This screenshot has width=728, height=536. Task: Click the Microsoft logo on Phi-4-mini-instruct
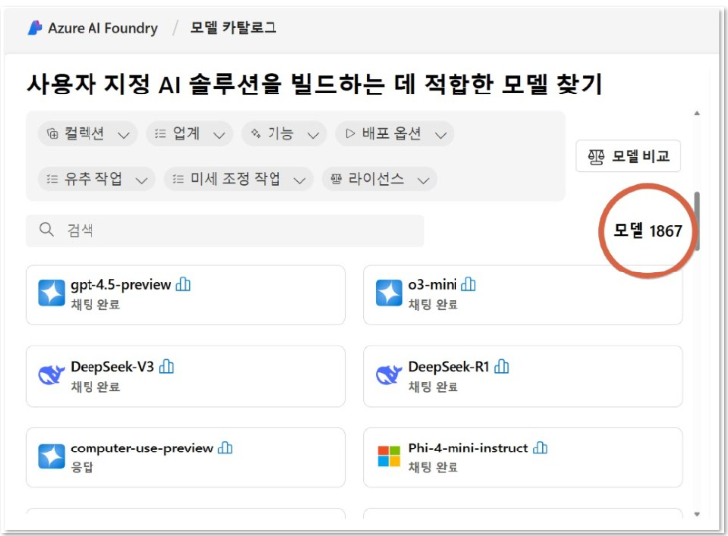click(389, 456)
